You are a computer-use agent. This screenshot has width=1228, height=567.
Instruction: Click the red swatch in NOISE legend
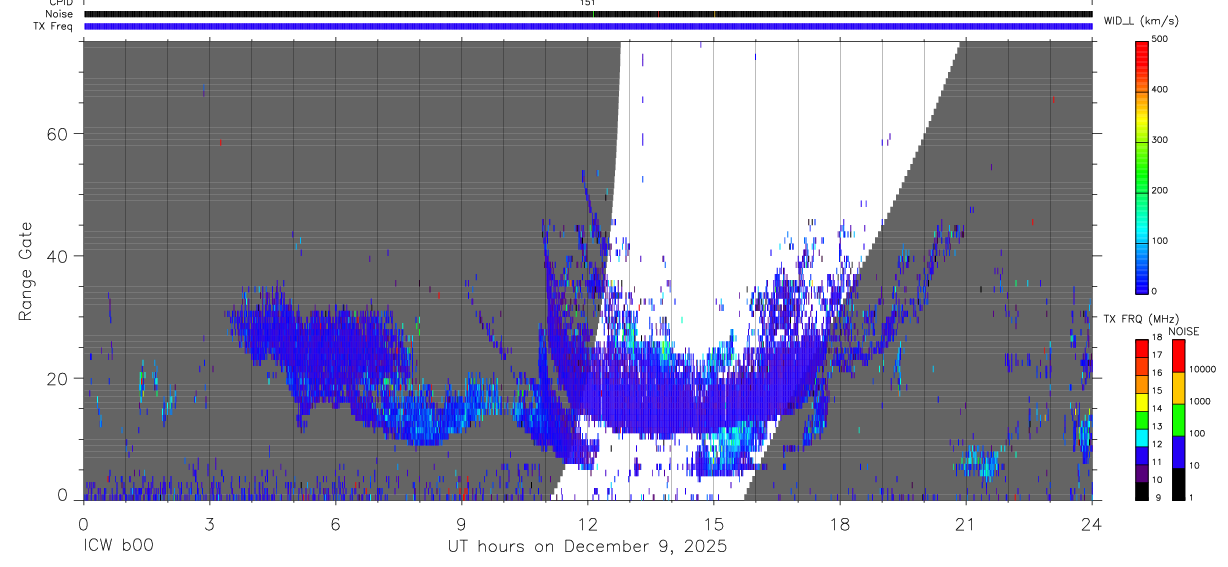point(1178,355)
